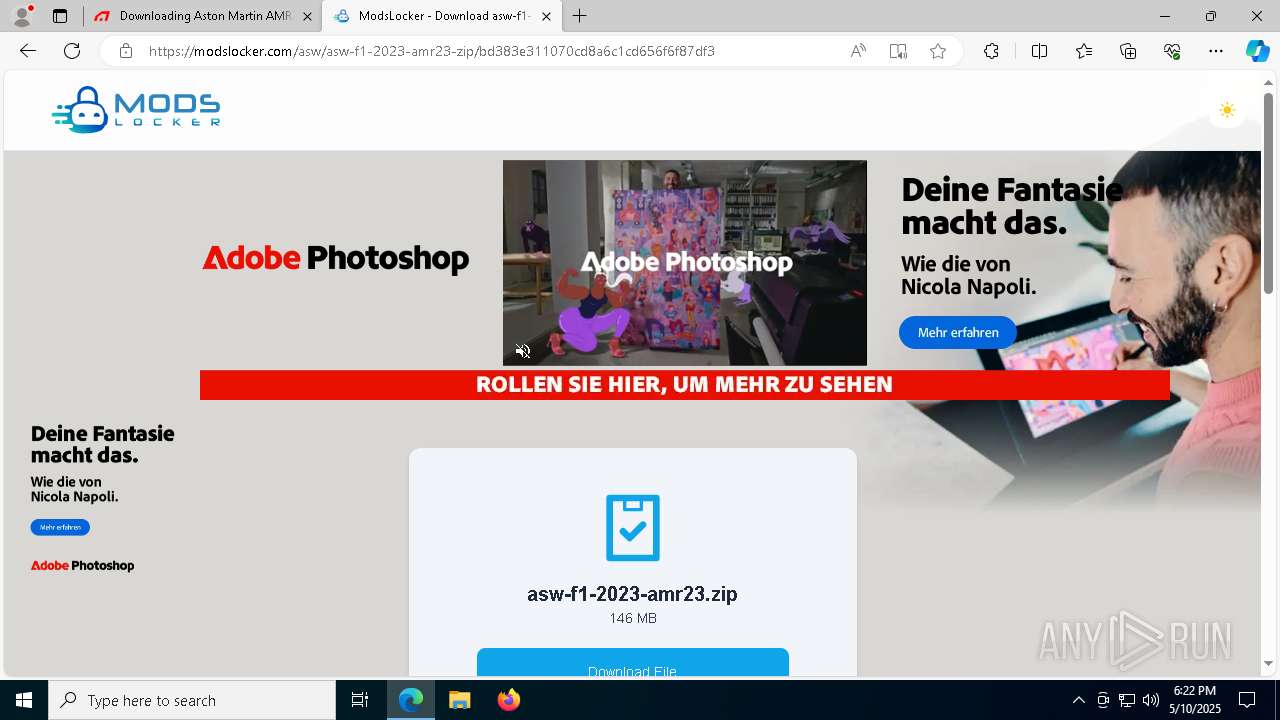
Task: Click the red ROLLEN SIE HIER banner
Action: point(685,385)
